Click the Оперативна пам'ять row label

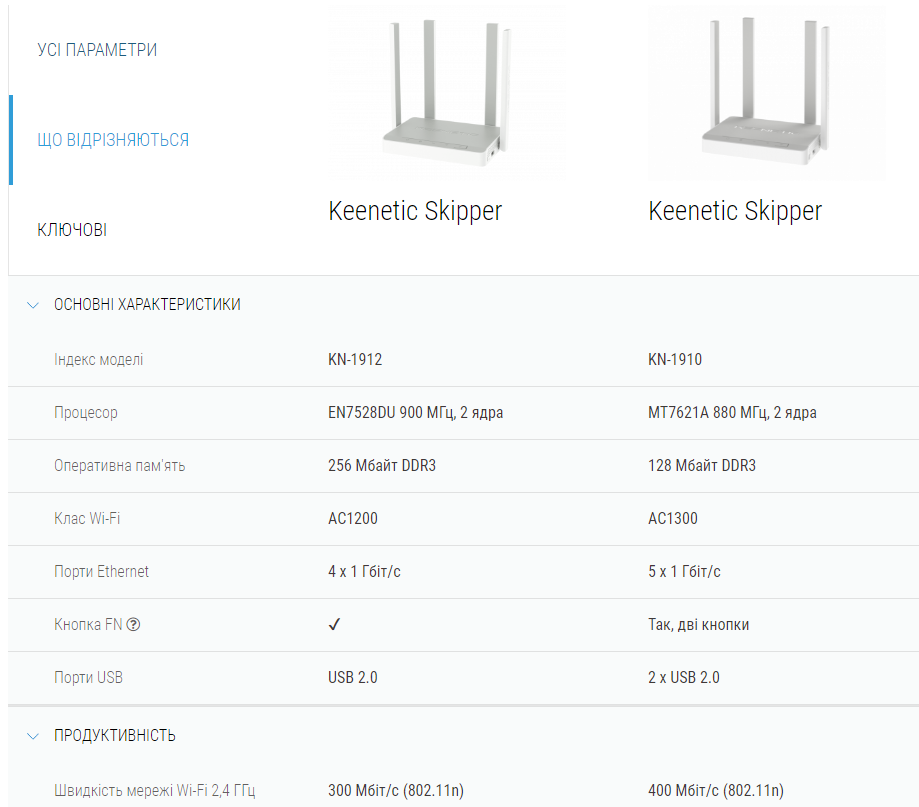point(119,466)
